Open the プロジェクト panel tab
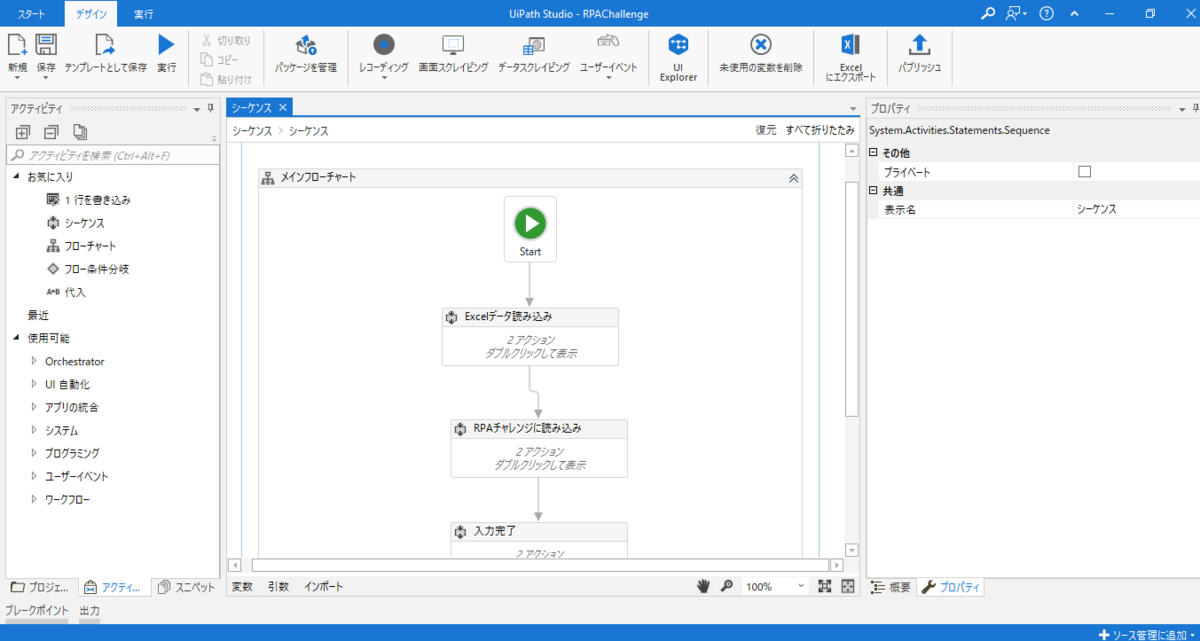1200x641 pixels. coord(41,587)
